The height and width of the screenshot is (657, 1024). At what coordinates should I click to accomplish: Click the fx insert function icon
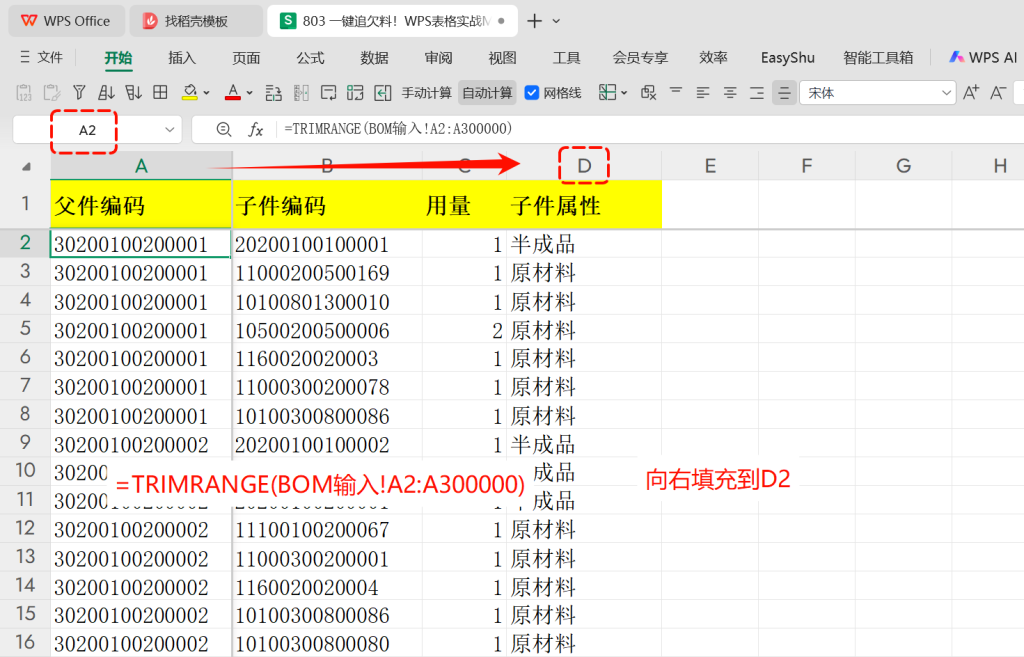(255, 129)
